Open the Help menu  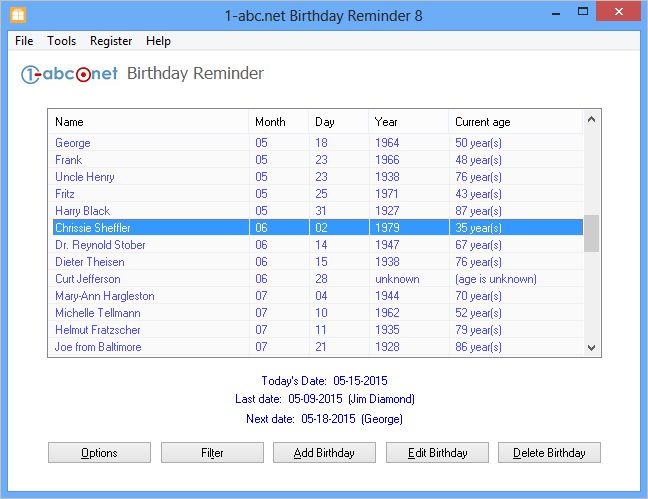tap(158, 41)
